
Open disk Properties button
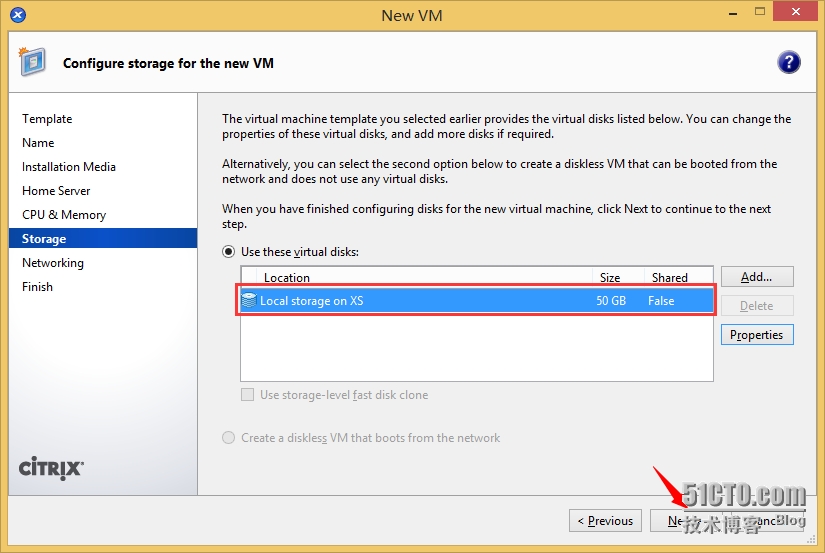756,335
